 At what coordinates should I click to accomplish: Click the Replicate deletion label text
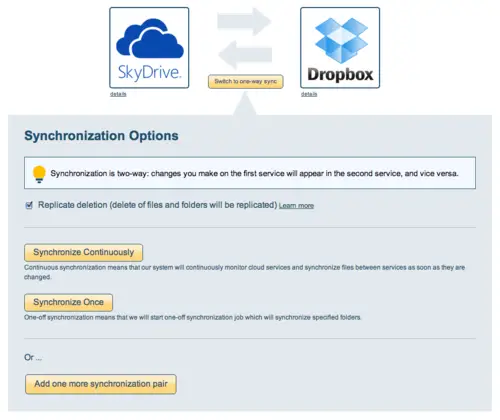coord(157,205)
